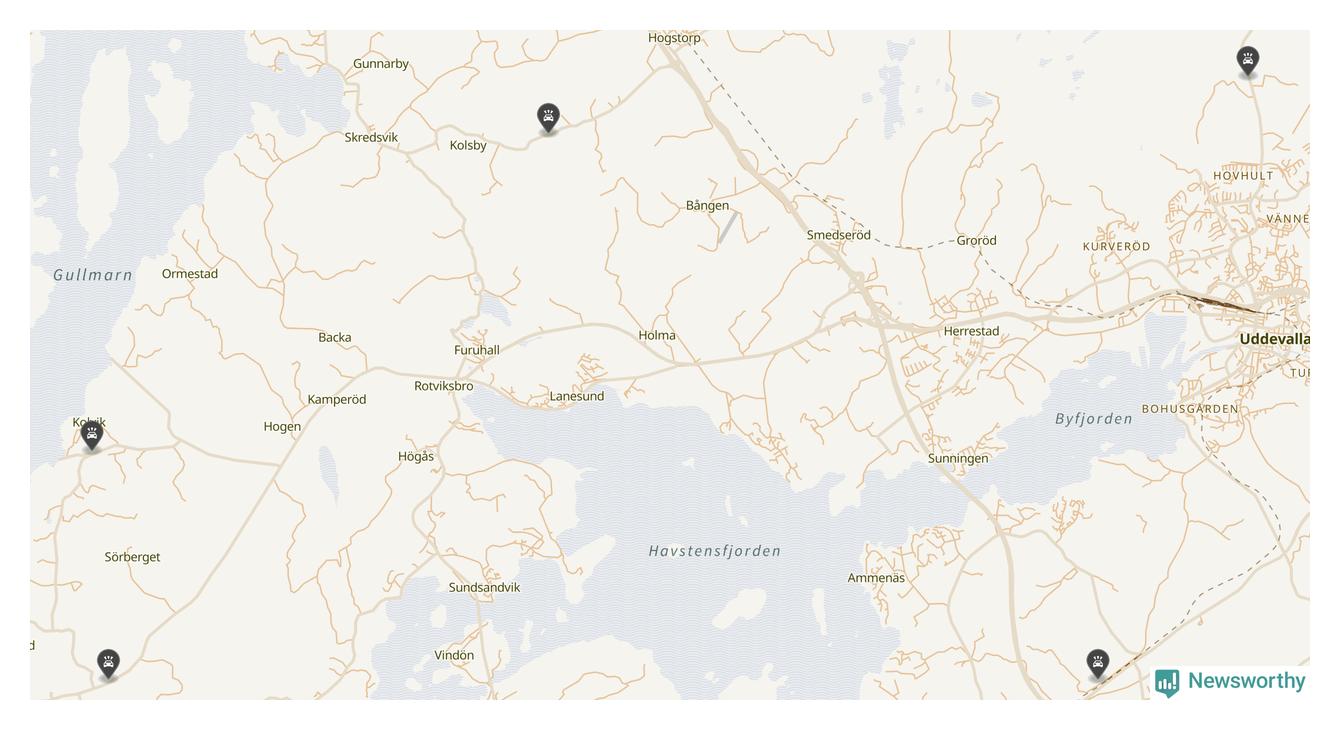The width and height of the screenshot is (1340, 730).
Task: Click the Byfjorden label on map
Action: coord(1094,419)
